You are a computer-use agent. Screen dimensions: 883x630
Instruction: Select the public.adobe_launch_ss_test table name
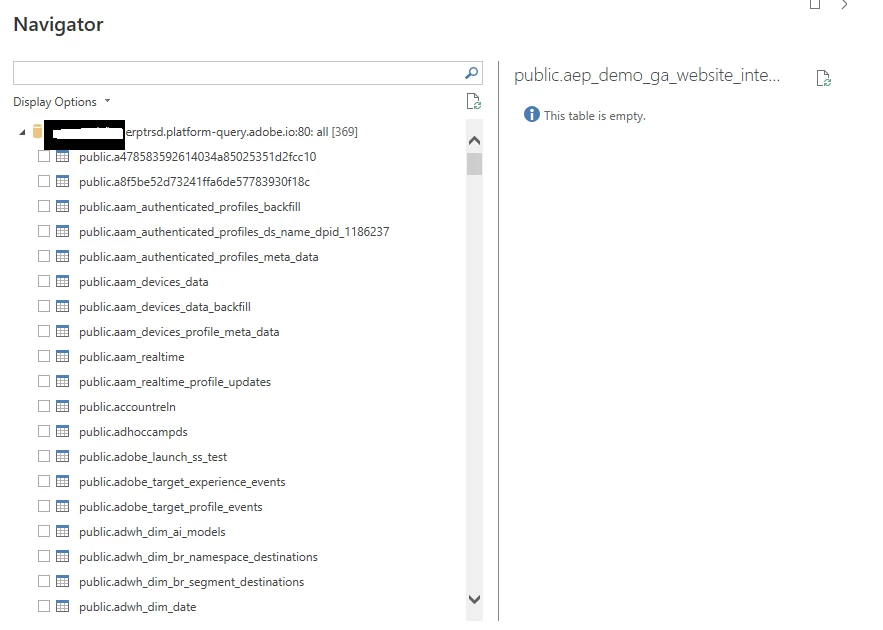click(x=153, y=457)
